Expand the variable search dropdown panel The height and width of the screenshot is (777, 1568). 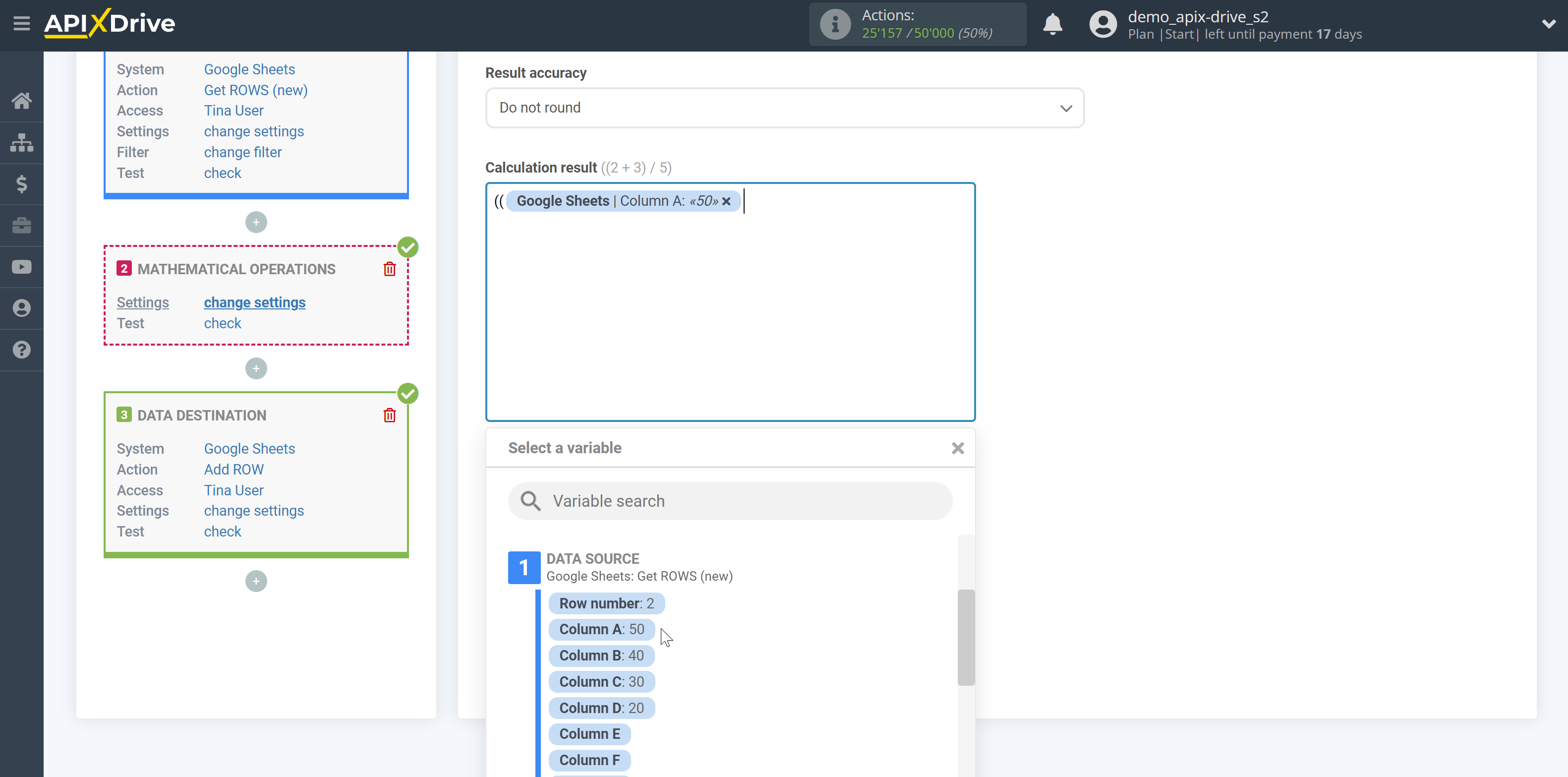coord(730,501)
